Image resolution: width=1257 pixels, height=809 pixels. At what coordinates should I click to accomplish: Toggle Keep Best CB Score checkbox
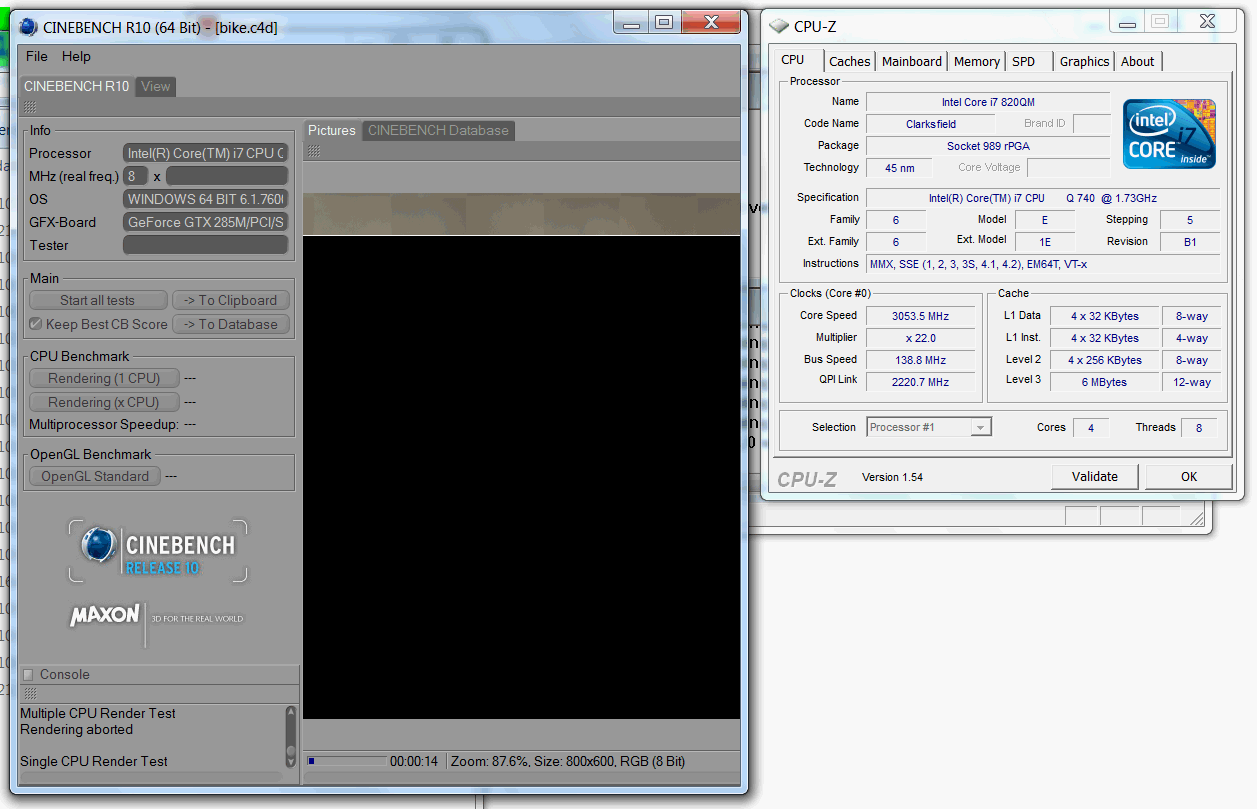pyautogui.click(x=36, y=324)
